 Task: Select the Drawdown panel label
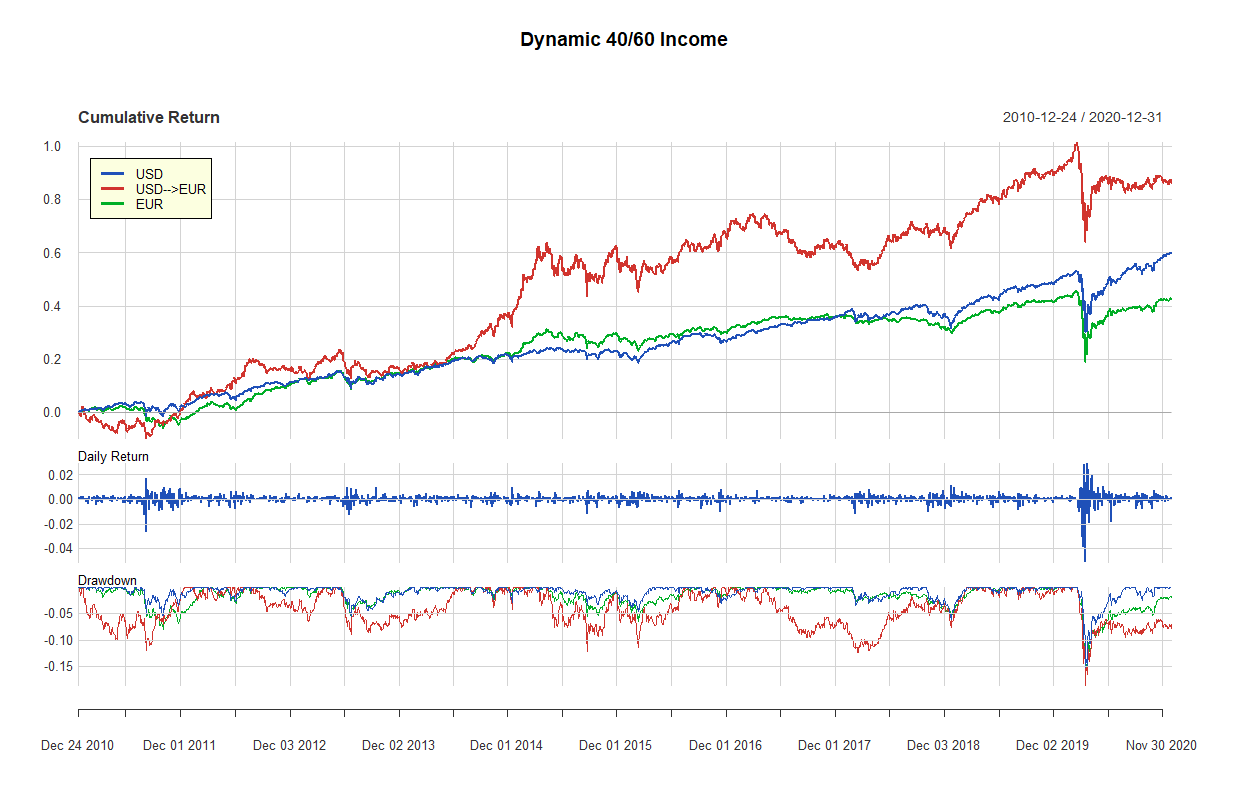[x=107, y=580]
